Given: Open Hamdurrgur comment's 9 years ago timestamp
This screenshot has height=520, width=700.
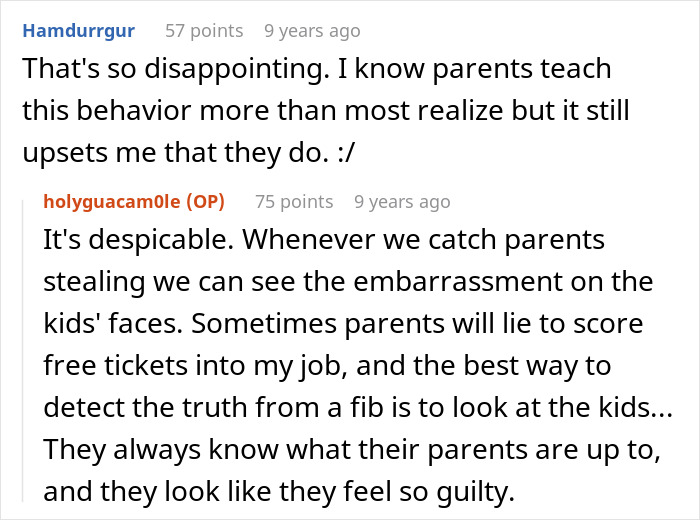Looking at the screenshot, I should coord(312,31).
